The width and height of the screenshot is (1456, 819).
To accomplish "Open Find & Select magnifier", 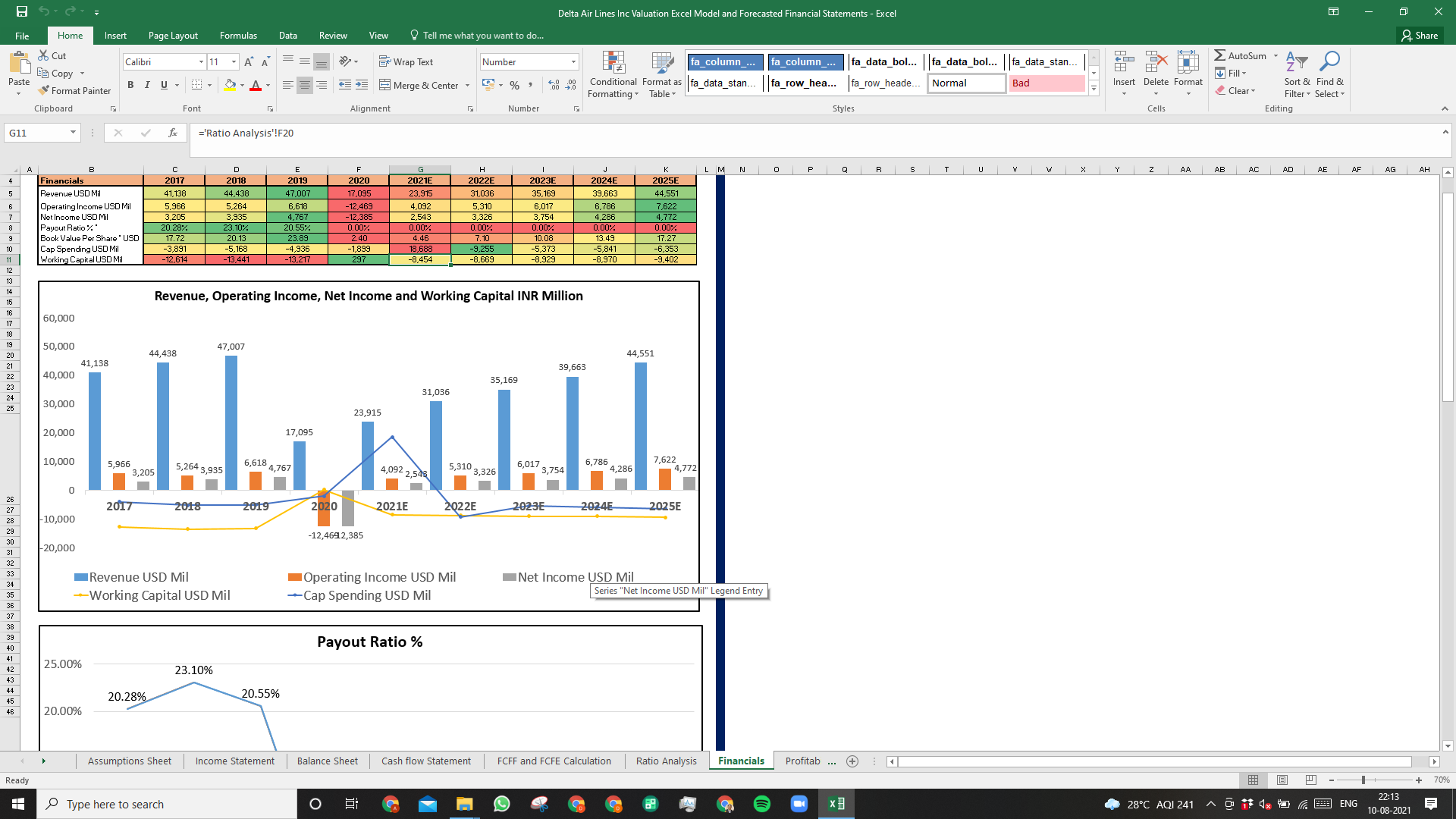I will click(1329, 74).
